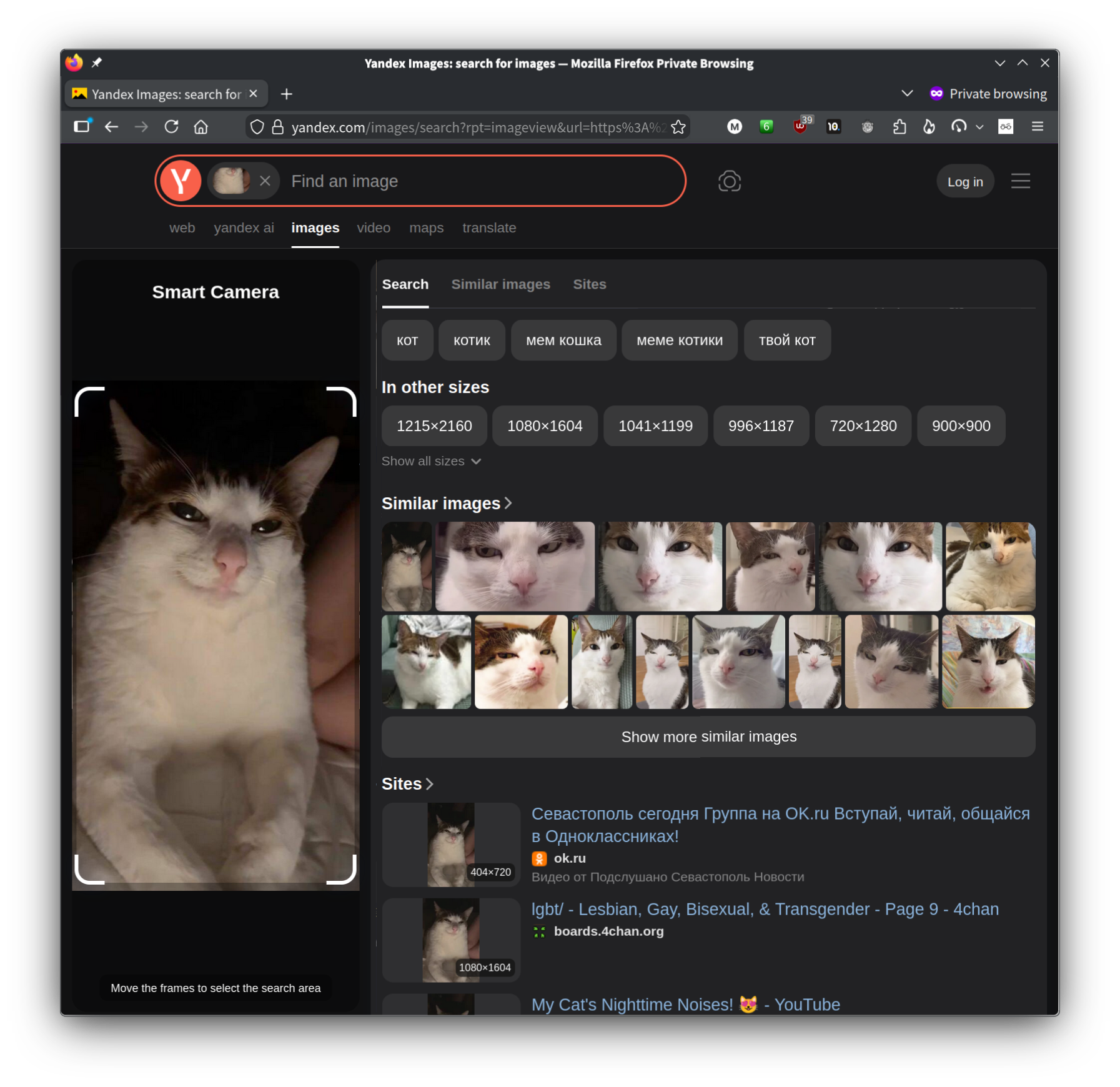Click the Private browsing indicator
The image size is (1120, 1087).
[x=988, y=94]
